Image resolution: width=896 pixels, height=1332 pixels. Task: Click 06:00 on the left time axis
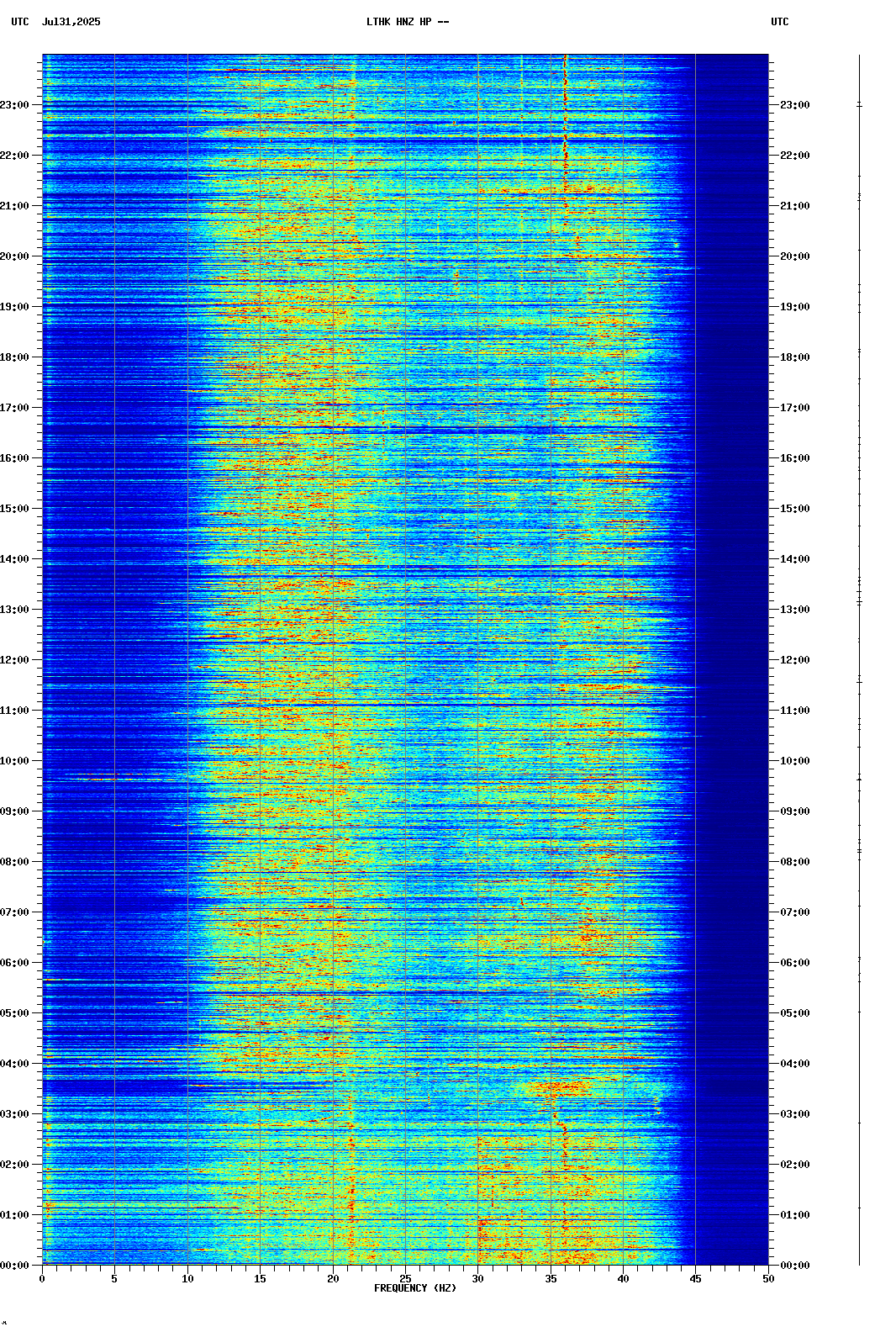coord(14,963)
